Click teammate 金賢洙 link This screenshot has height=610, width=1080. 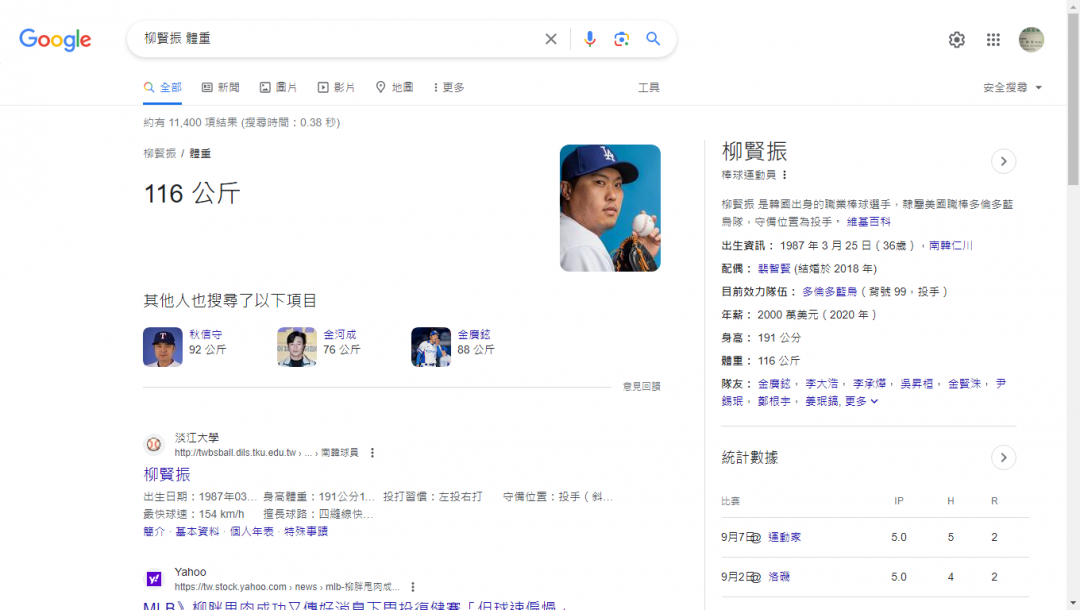(964, 383)
